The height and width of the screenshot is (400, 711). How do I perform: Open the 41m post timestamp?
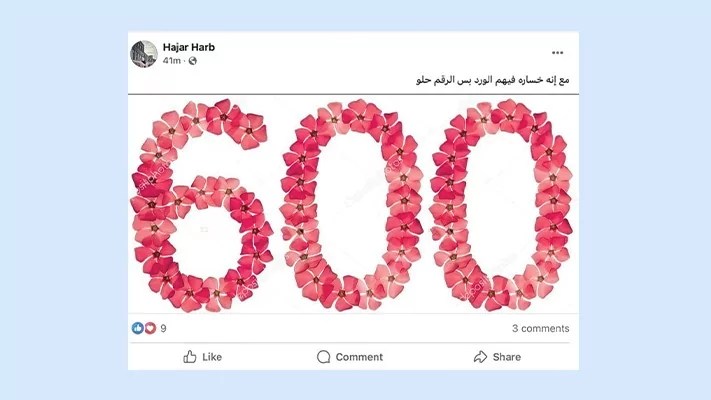coord(171,61)
